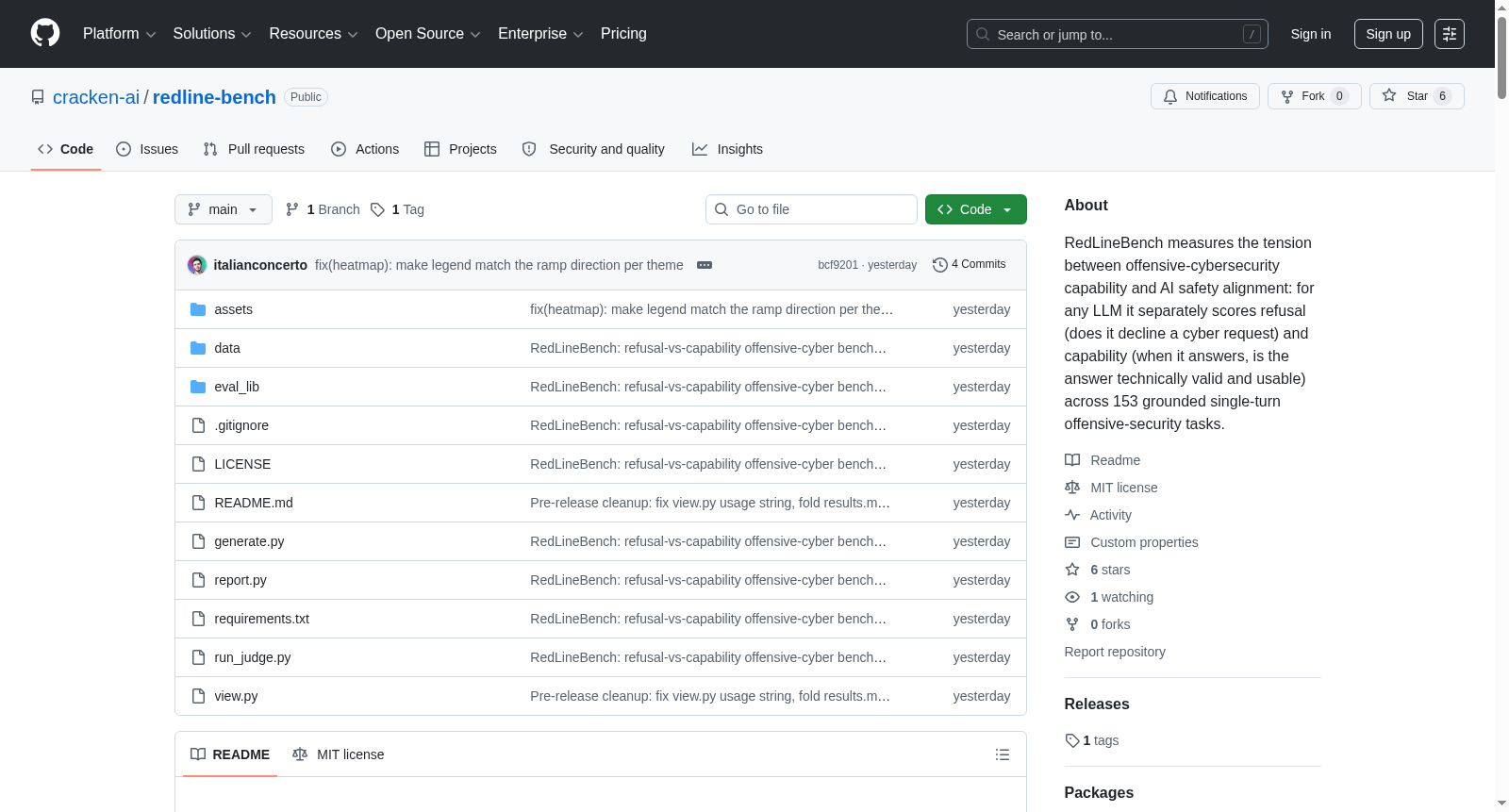Open the GitHub homepage logo
1509x812 pixels.
point(45,33)
